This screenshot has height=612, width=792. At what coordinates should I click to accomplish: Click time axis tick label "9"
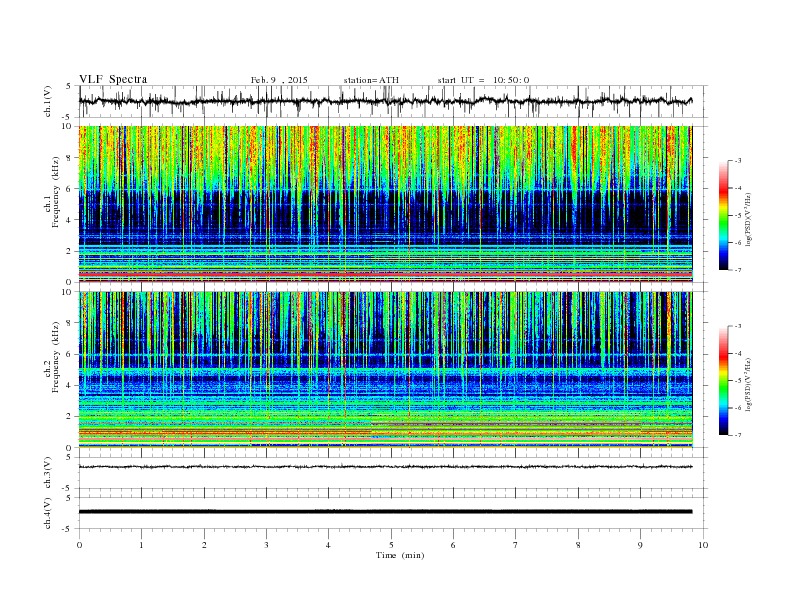coord(640,545)
